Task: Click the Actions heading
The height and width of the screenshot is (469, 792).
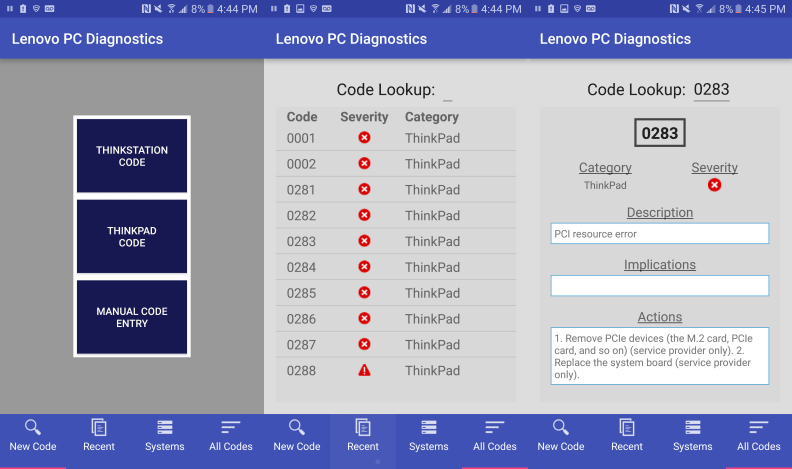Action: tap(660, 317)
